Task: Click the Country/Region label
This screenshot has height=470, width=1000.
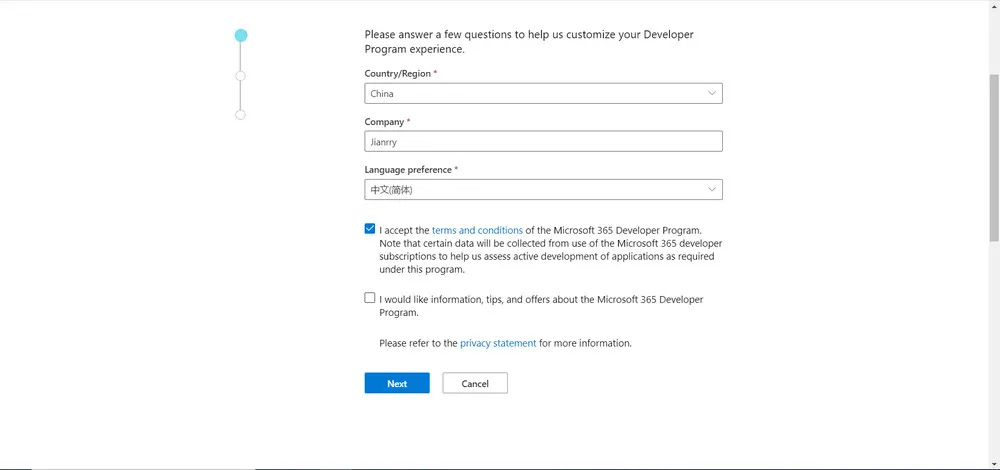Action: point(397,74)
